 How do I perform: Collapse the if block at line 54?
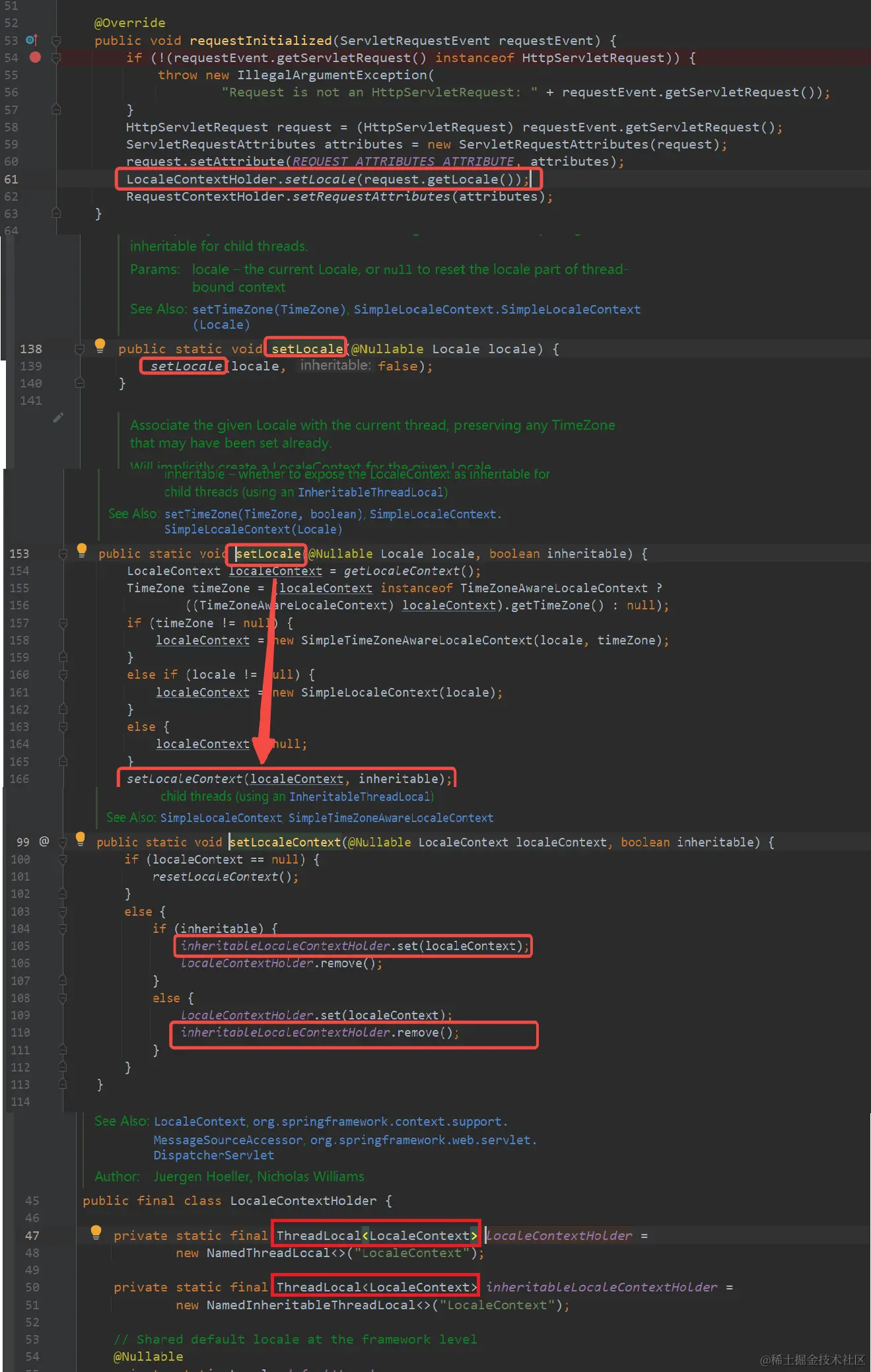[56, 58]
